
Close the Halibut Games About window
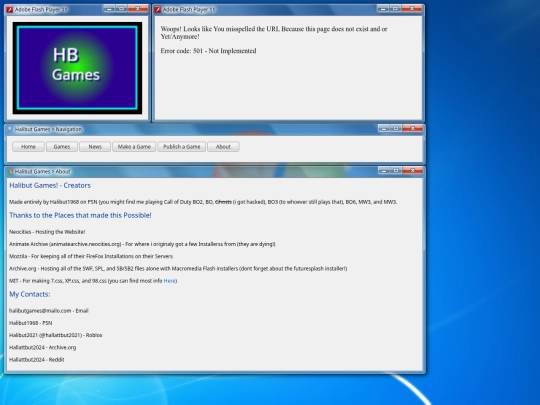click(413, 170)
